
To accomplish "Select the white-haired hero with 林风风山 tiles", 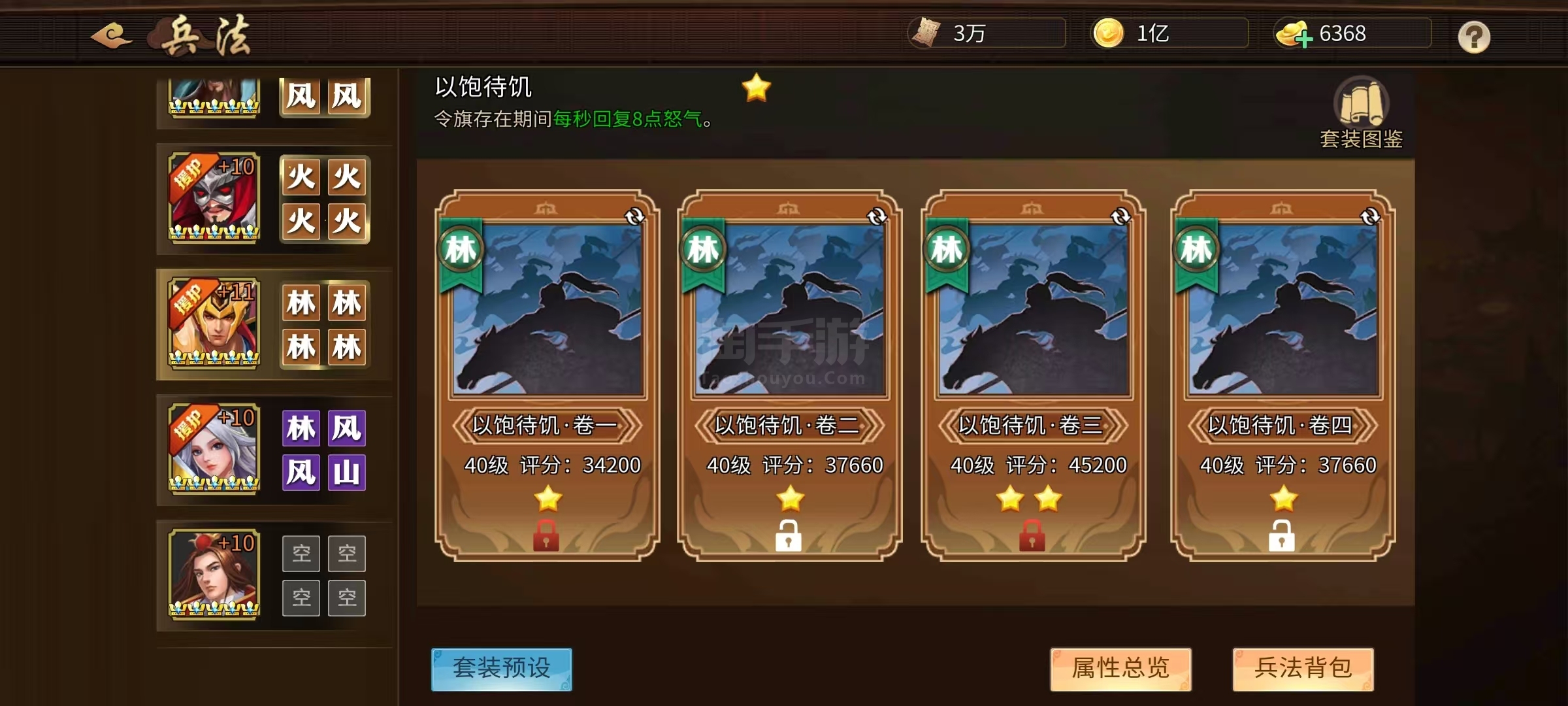I will 214,449.
